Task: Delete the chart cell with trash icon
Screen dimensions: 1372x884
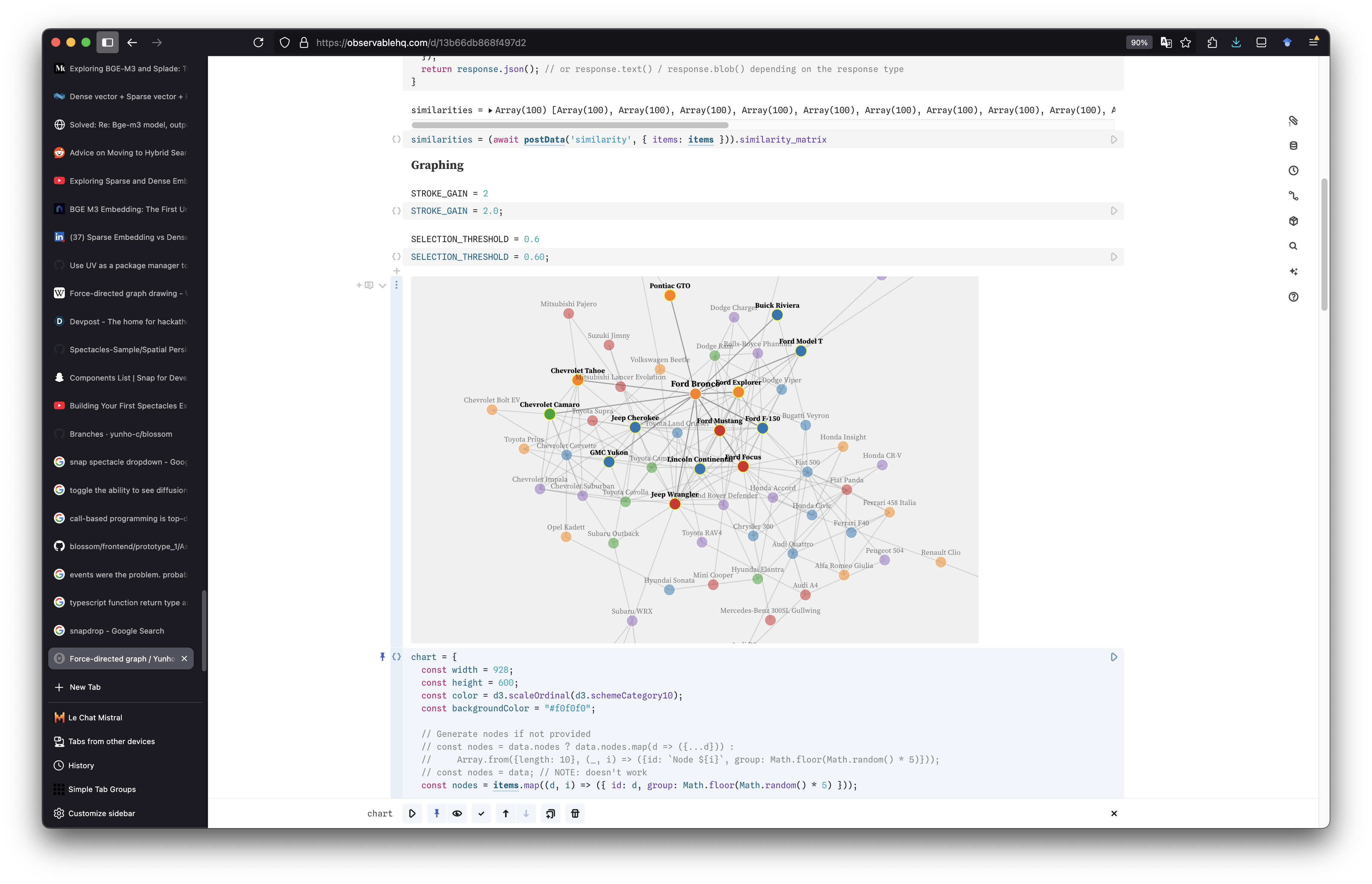Action: click(x=575, y=813)
